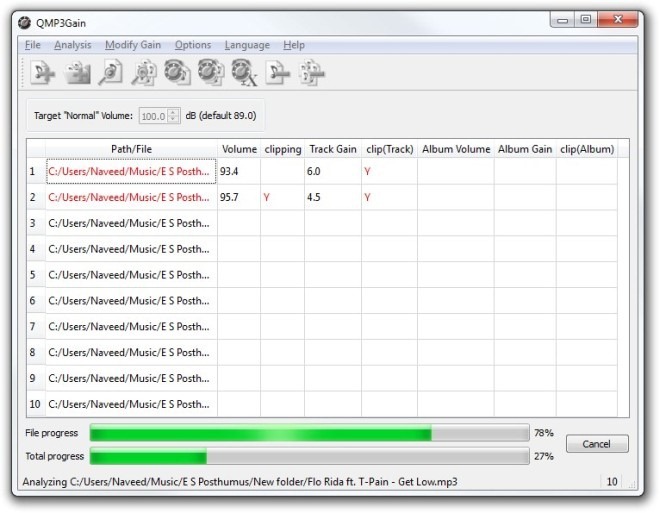The width and height of the screenshot is (660, 513).
Task: Click the Track Gain column header
Action: (333, 149)
